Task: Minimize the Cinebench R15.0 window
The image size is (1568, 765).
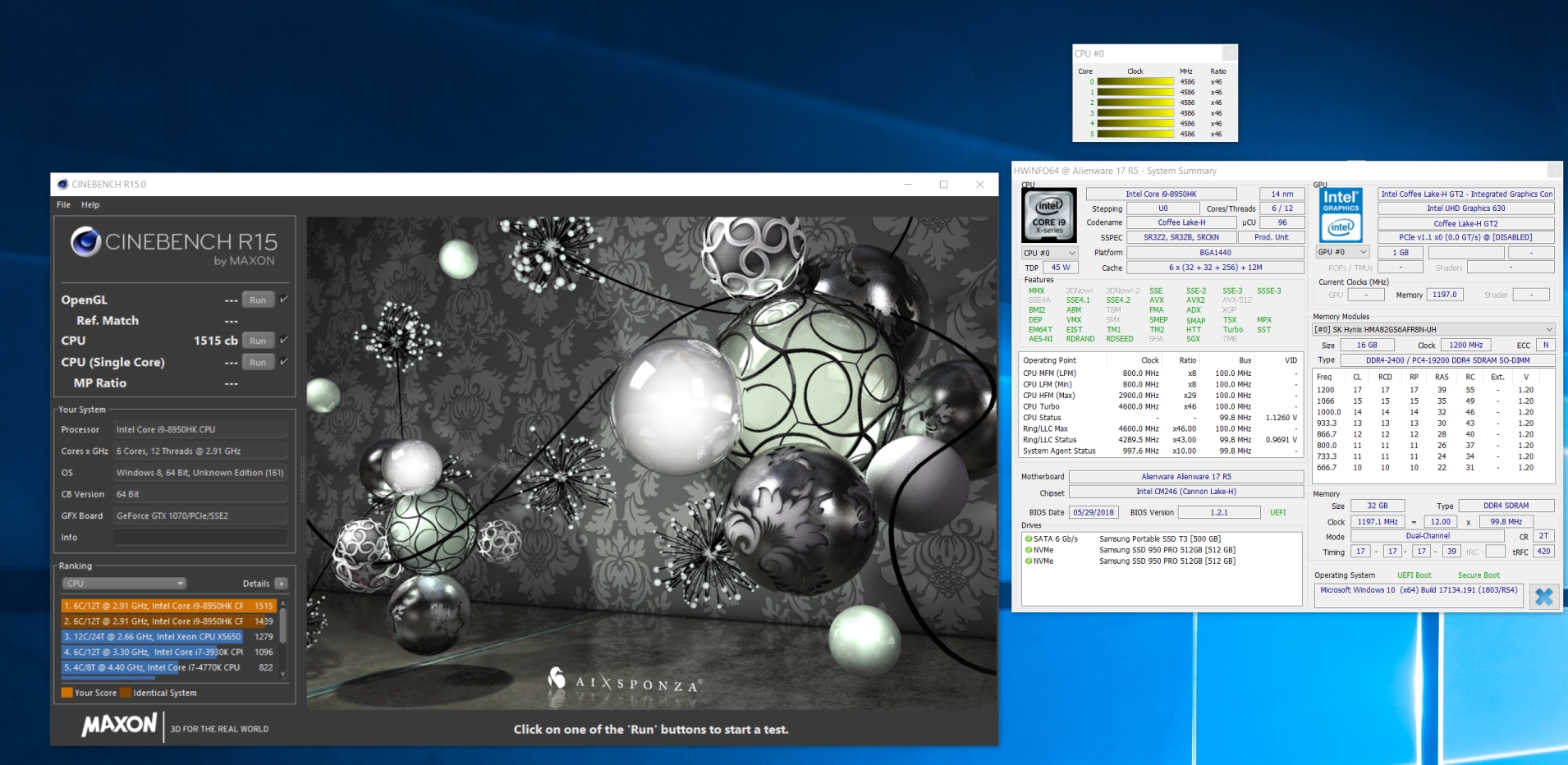Action: [908, 185]
